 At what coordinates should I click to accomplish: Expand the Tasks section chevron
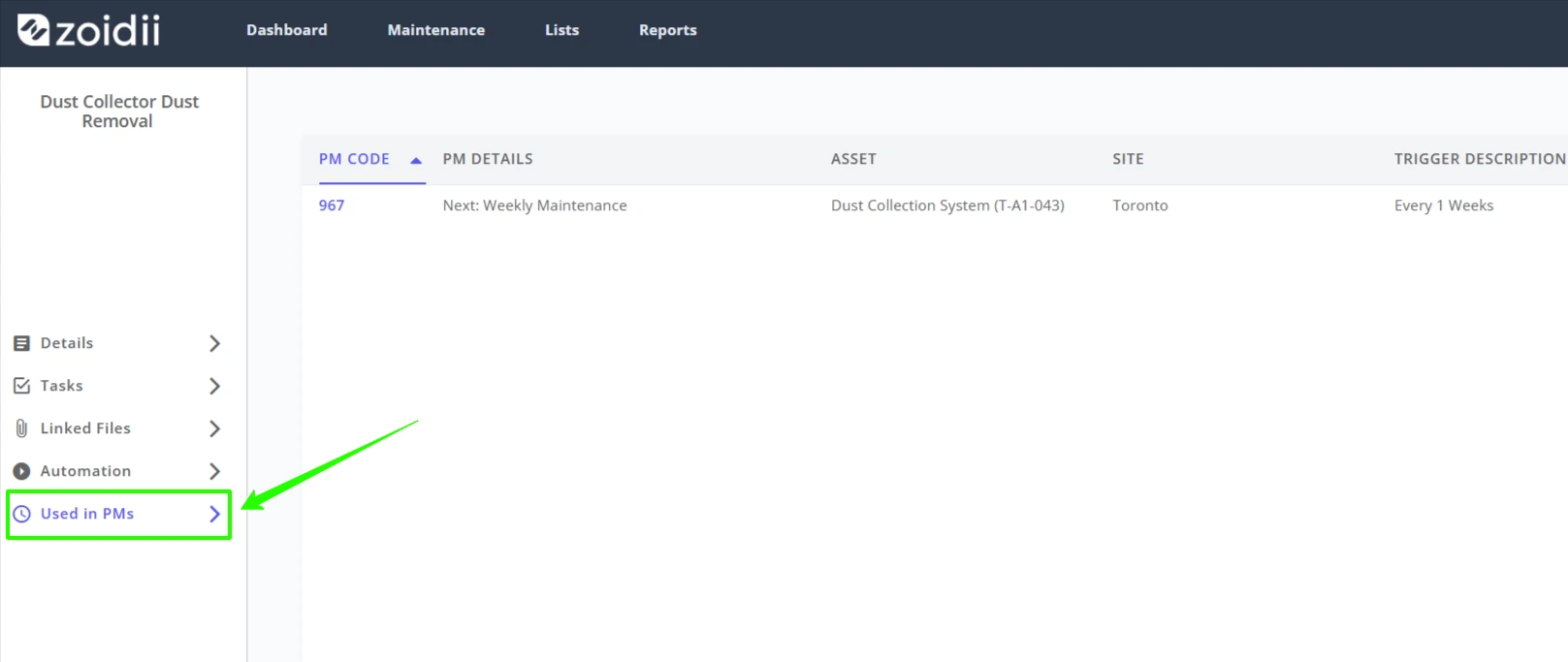click(x=215, y=386)
